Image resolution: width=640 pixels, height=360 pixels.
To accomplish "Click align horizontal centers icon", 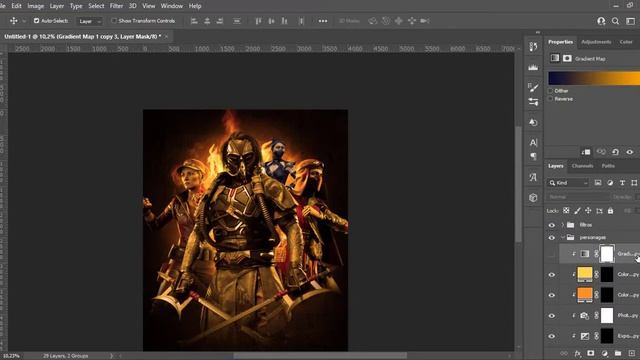I will (x=207, y=21).
